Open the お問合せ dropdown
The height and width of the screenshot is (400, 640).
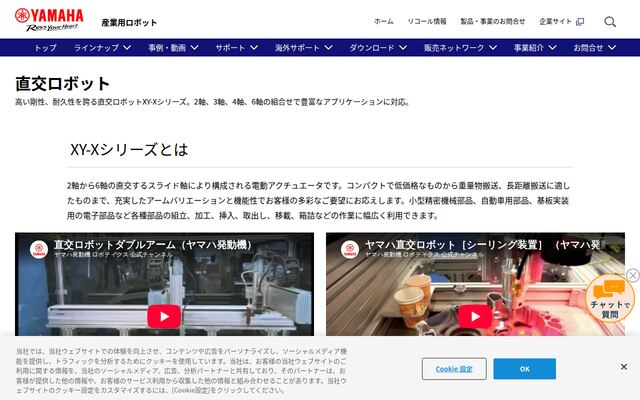coord(594,48)
